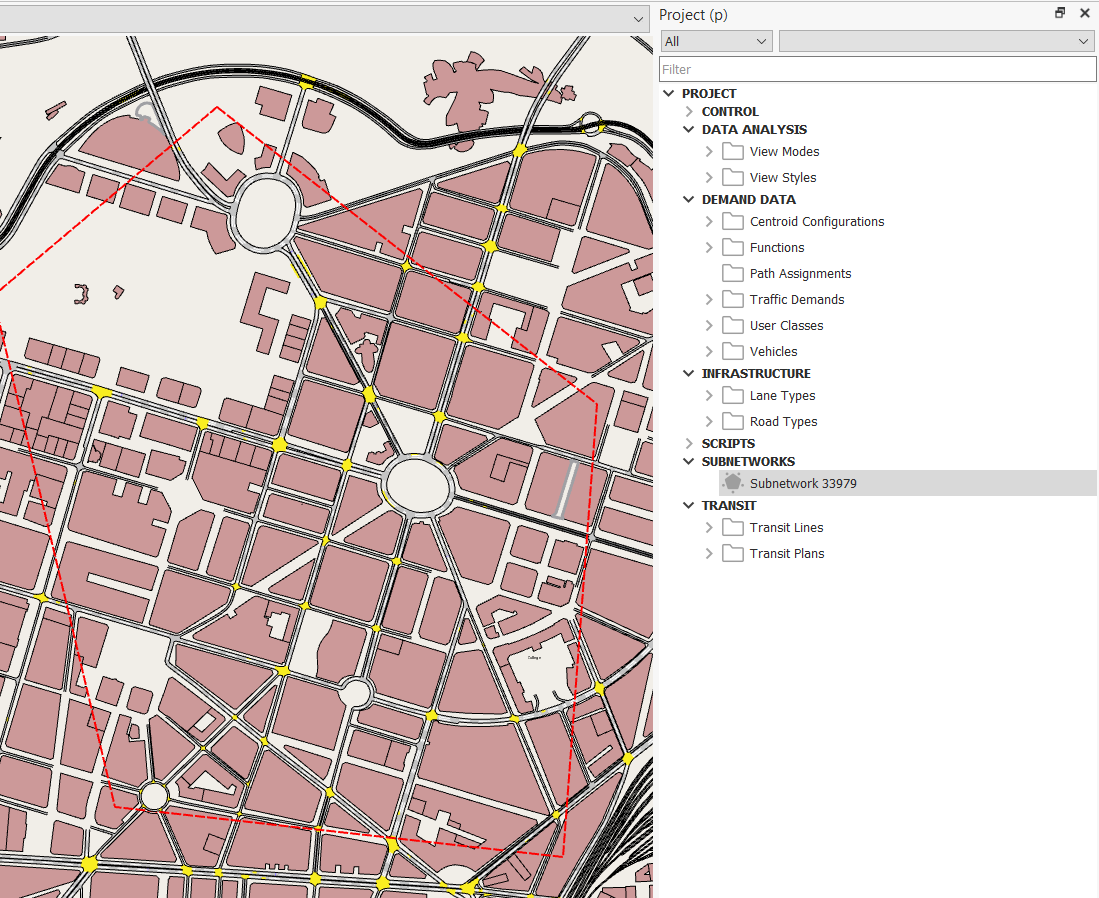Click the Lane Types folder icon
The height and width of the screenshot is (898, 1099).
[731, 395]
